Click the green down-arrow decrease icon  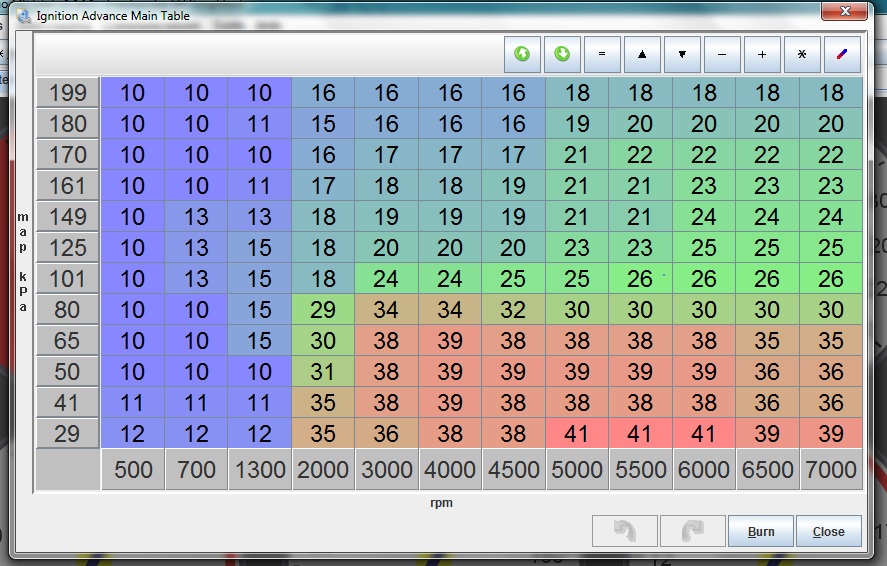pos(562,54)
